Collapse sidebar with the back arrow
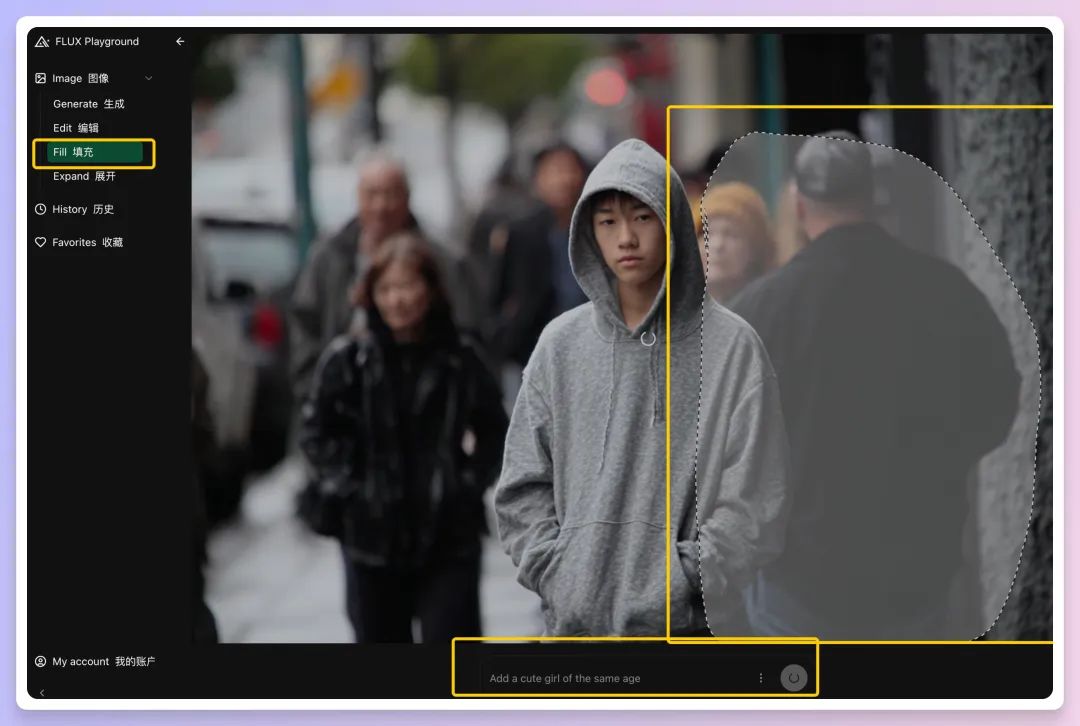 [180, 41]
